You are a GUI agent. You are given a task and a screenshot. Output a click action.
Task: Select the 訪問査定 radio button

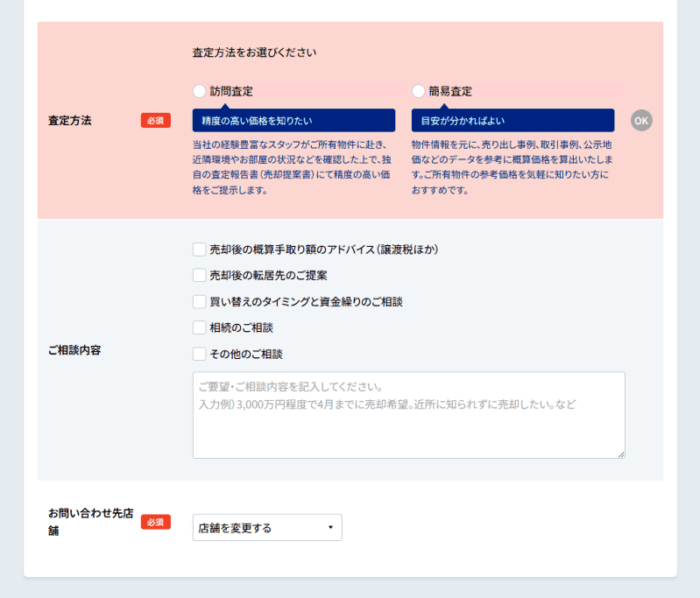pyautogui.click(x=199, y=91)
